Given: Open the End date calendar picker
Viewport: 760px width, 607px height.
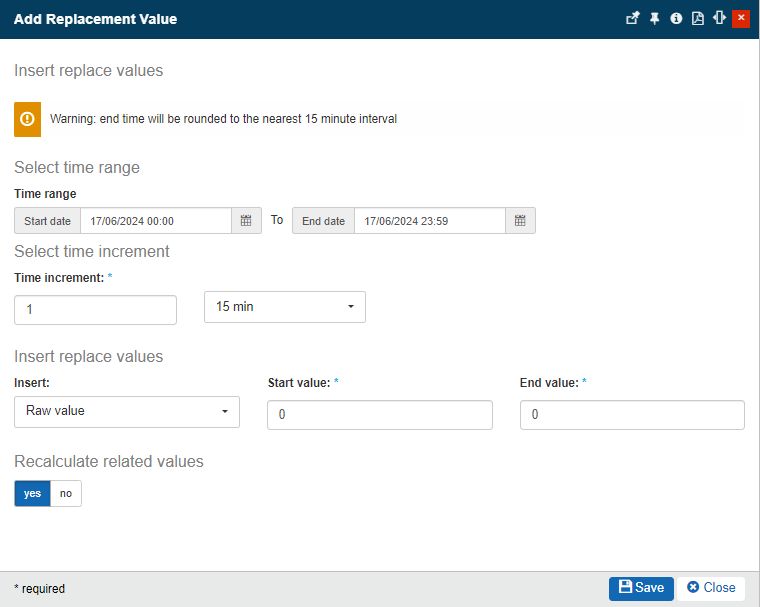Looking at the screenshot, I should (520, 221).
